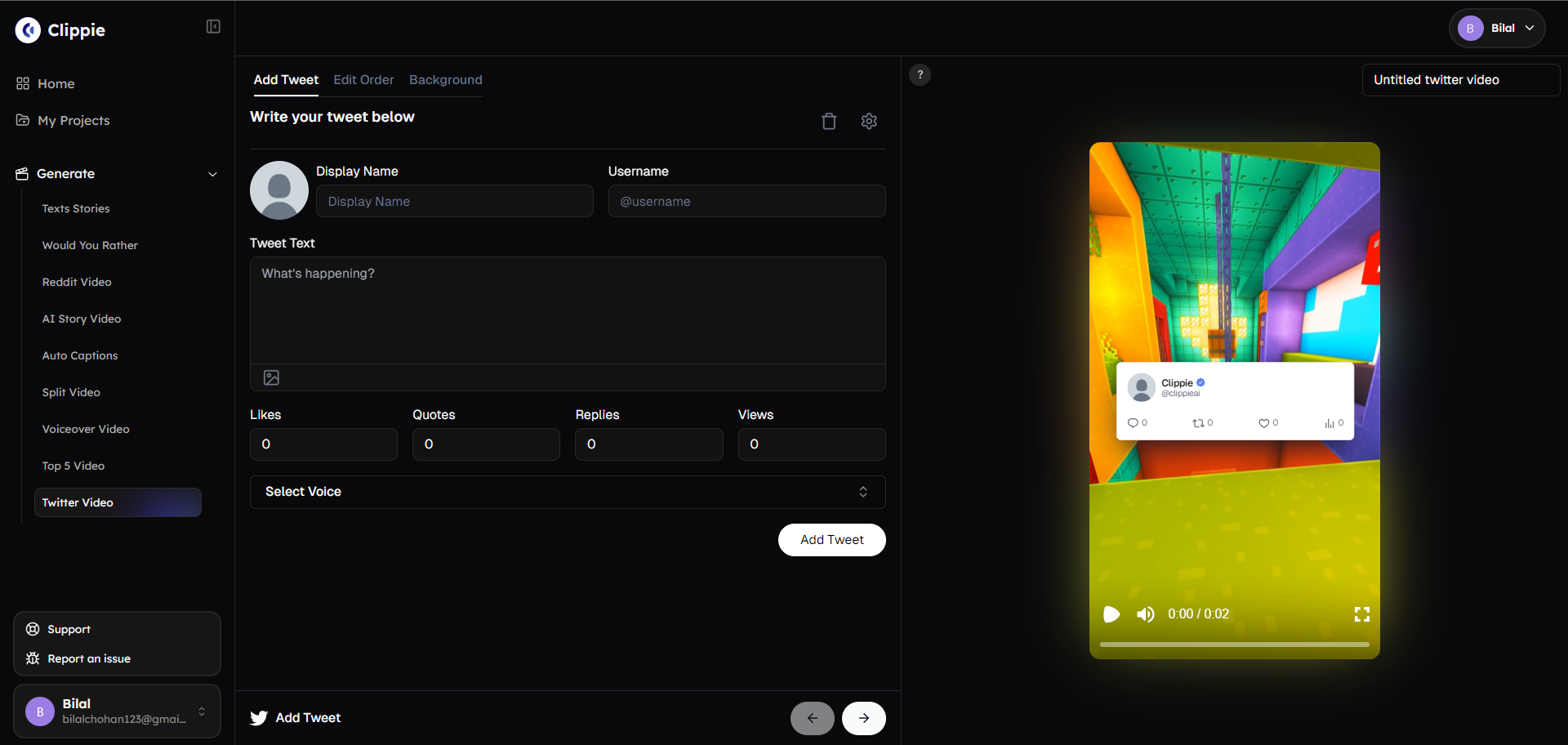Focus the @username field
Screen dimensions: 1568x745
pyautogui.click(x=747, y=201)
